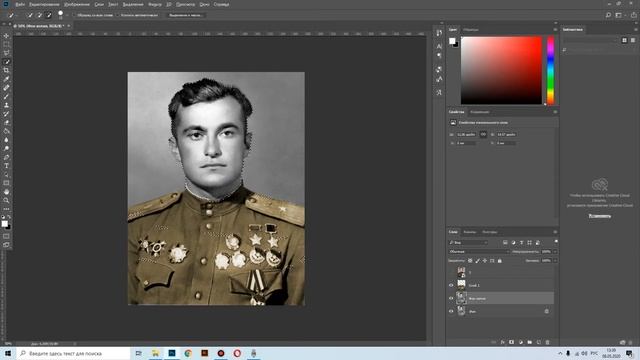Click Subtract from selection mode icon
Viewport: 640px width, 360px height.
[49, 15]
